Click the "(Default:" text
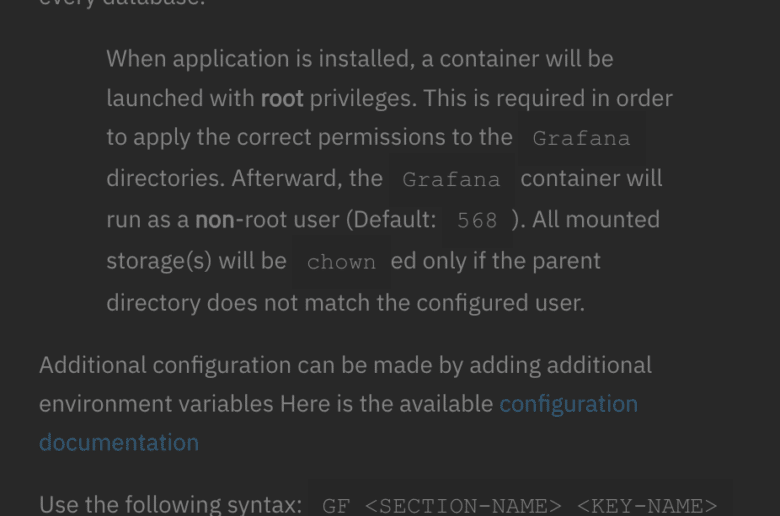Screen dimensions: 780x516 click(x=391, y=219)
